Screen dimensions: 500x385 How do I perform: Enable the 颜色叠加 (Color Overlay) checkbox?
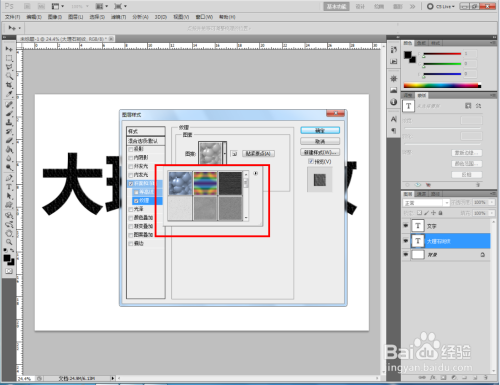pos(131,218)
